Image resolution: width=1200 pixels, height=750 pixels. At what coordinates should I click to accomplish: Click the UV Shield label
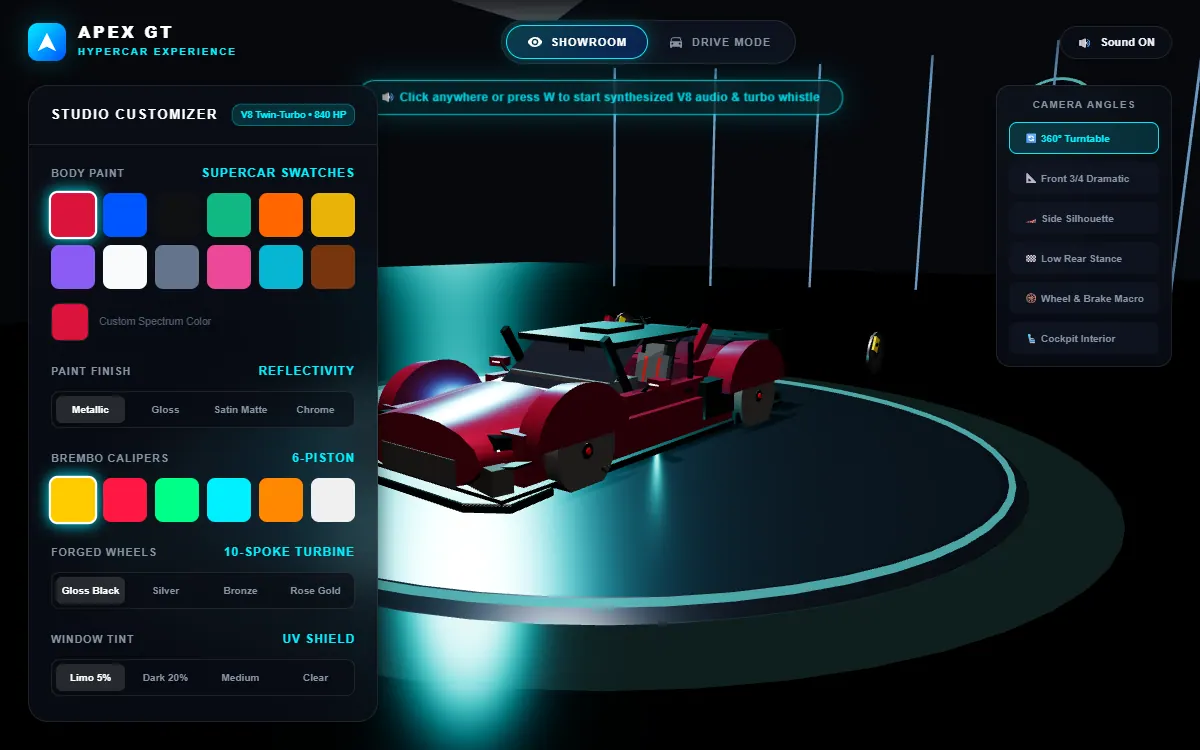pos(319,639)
